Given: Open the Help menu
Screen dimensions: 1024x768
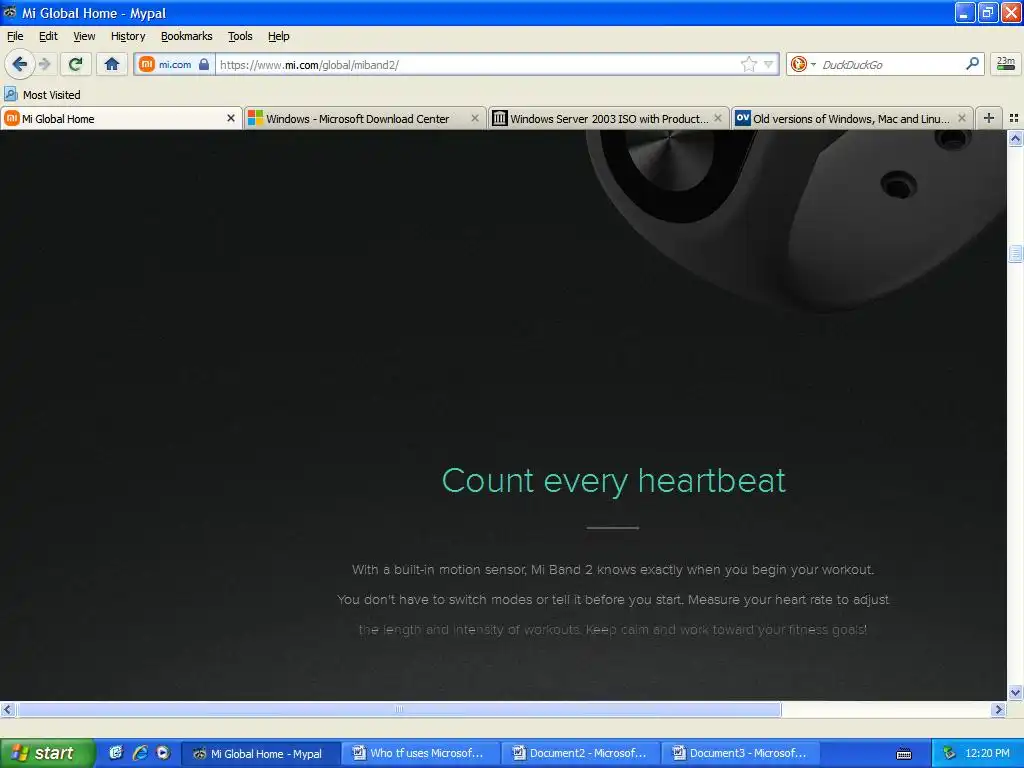Looking at the screenshot, I should tap(279, 36).
